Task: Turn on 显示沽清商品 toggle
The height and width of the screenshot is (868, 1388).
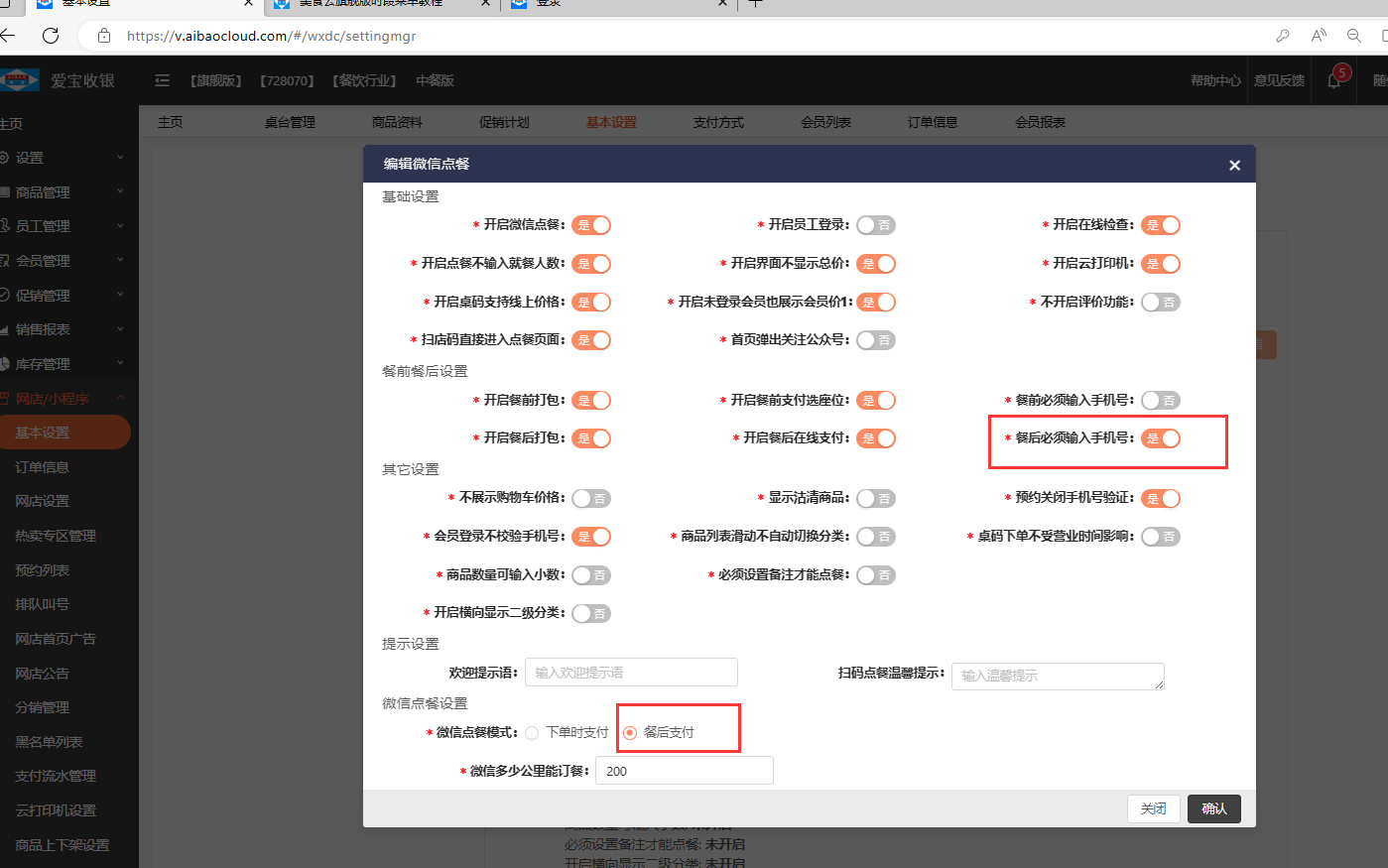Action: click(875, 498)
